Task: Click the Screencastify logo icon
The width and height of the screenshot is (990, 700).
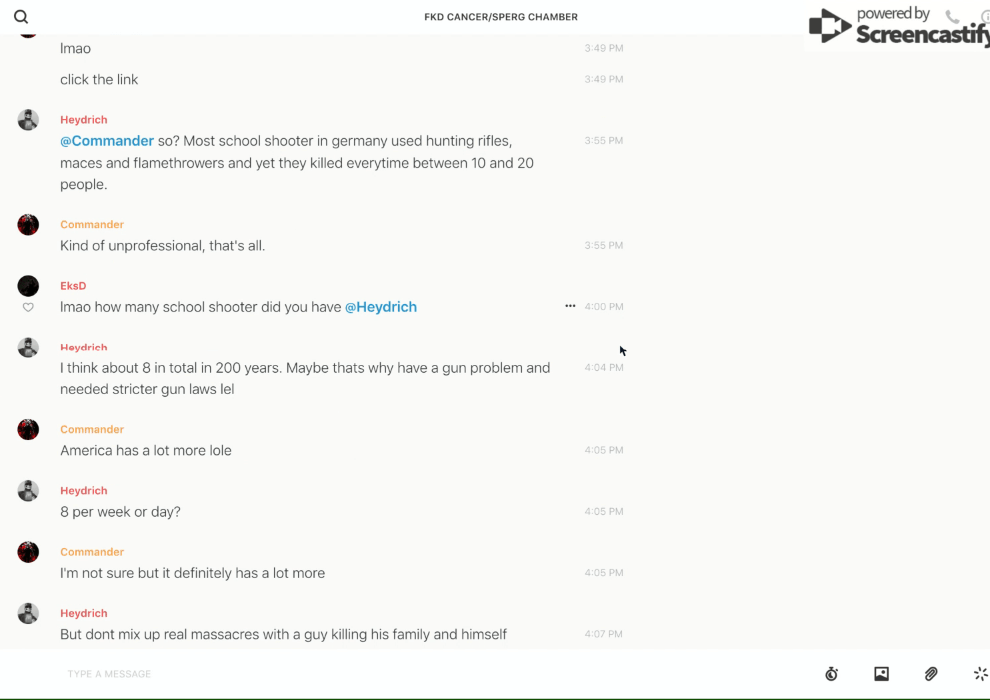Action: pos(829,26)
